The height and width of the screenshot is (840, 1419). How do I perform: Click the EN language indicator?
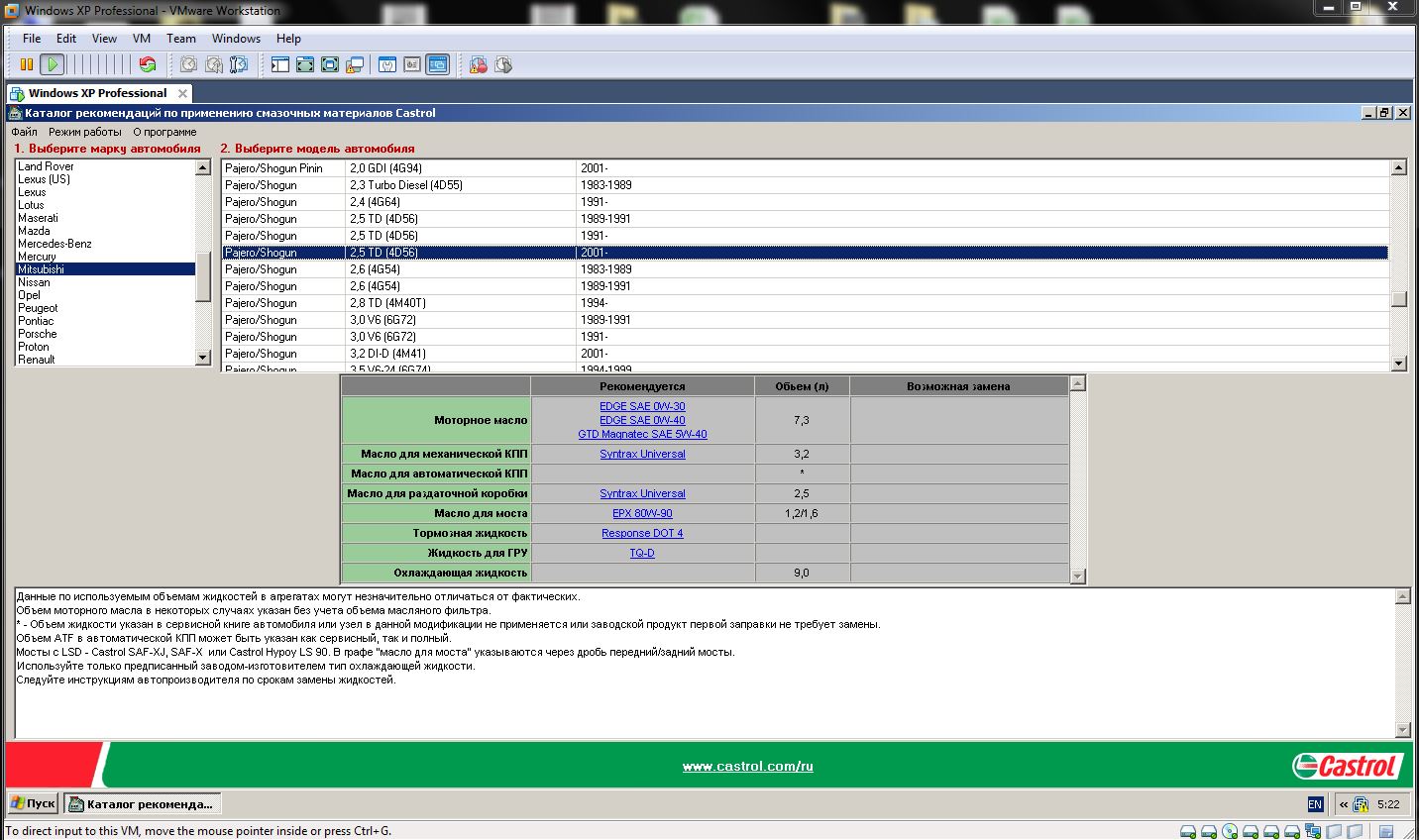(1315, 804)
